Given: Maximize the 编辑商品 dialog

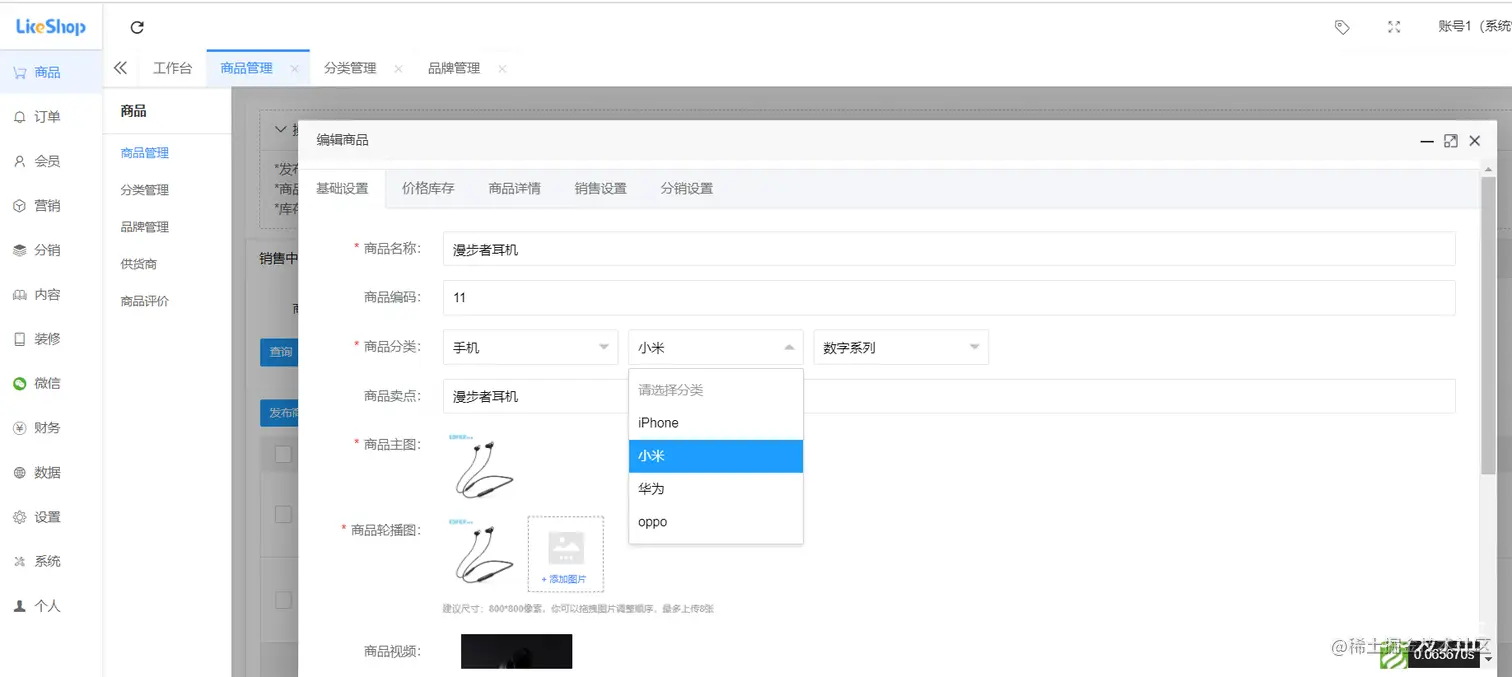Looking at the screenshot, I should click(x=1451, y=141).
